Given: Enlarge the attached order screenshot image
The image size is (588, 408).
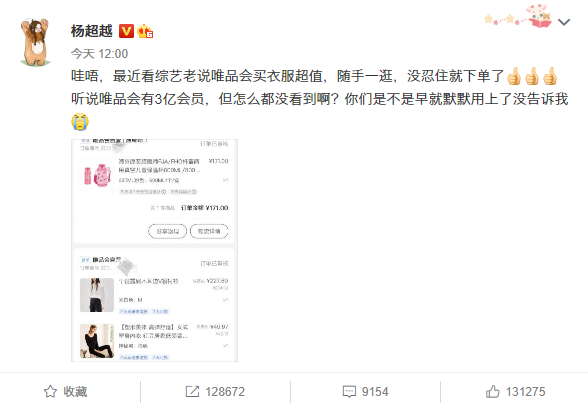Looking at the screenshot, I should pyautogui.click(x=154, y=250).
